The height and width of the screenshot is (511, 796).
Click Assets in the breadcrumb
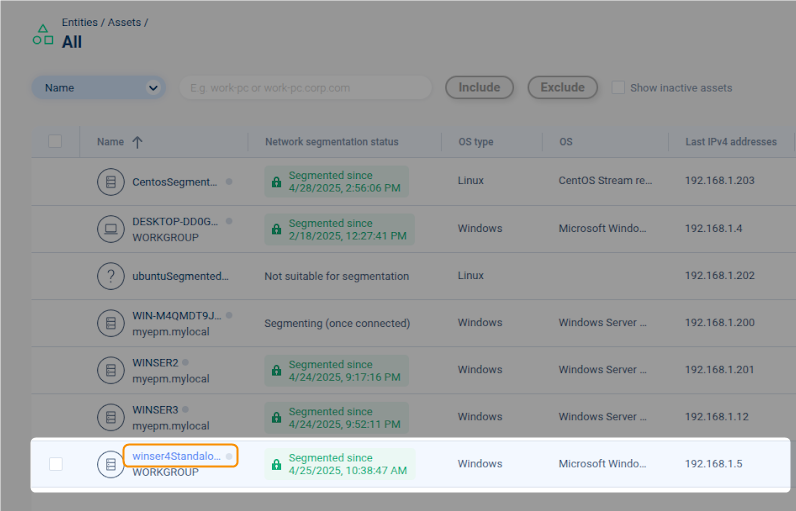click(124, 22)
